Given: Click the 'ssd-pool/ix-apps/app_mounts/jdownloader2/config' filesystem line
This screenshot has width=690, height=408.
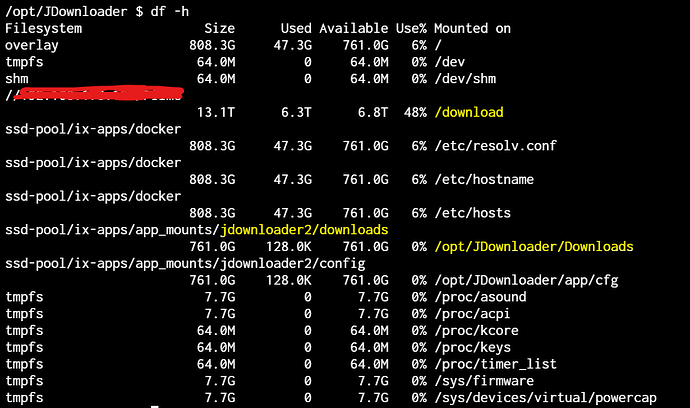Looking at the screenshot, I should pyautogui.click(x=185, y=264).
